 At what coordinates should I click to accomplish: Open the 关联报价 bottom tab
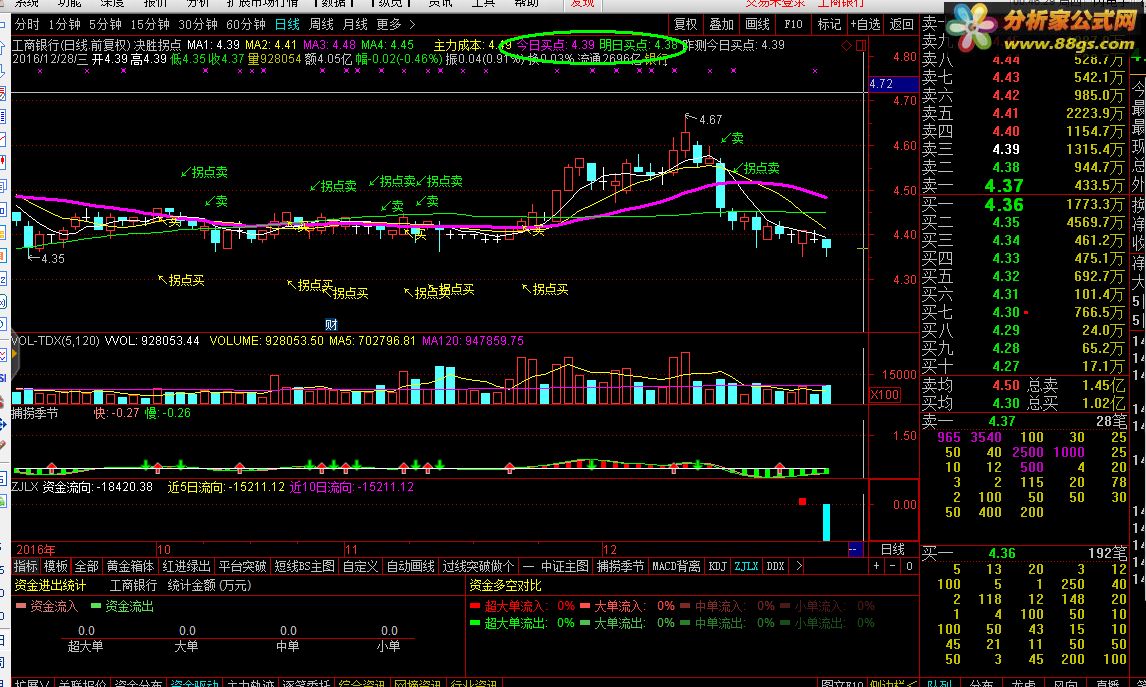coord(83,683)
